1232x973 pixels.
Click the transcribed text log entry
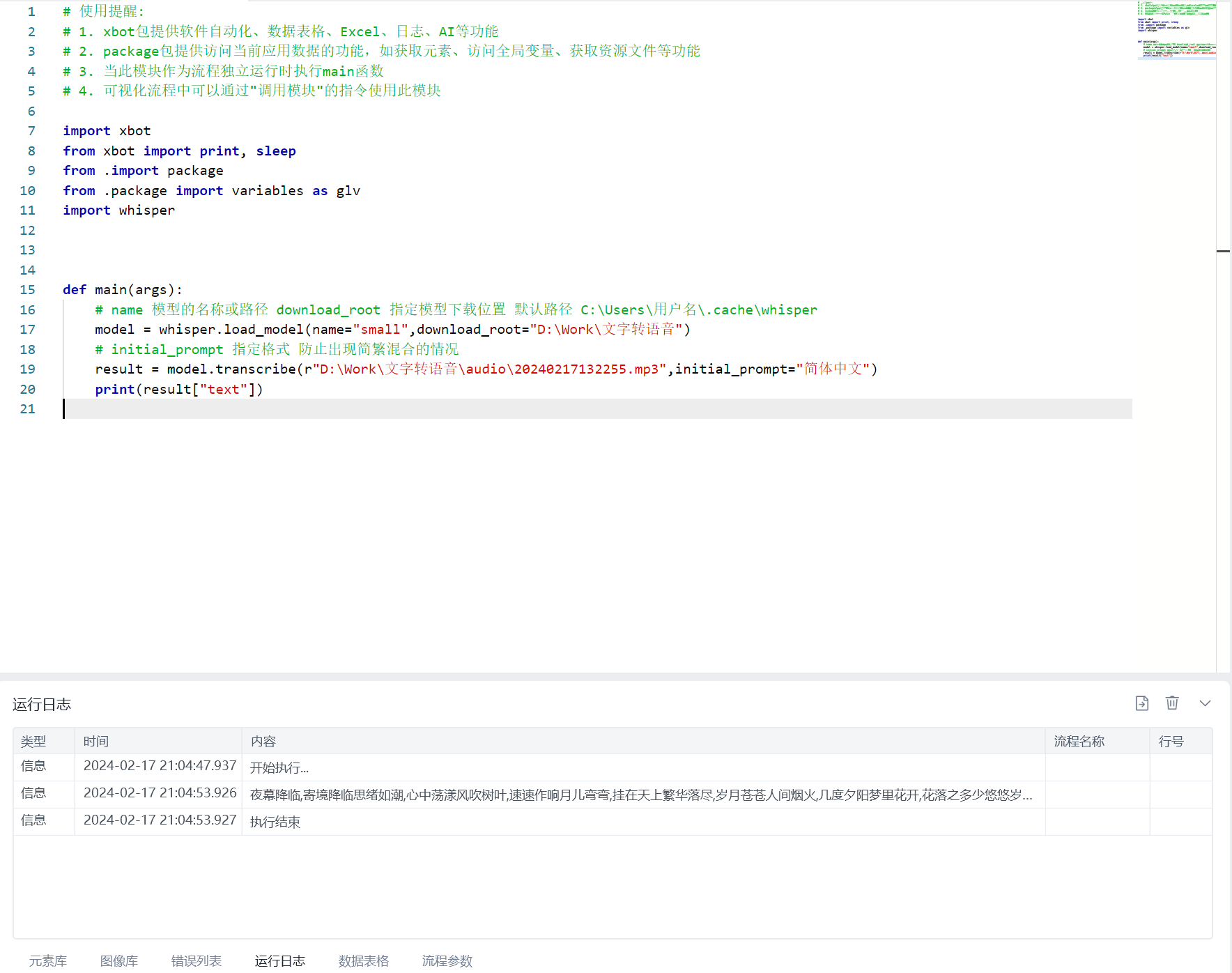tap(641, 795)
